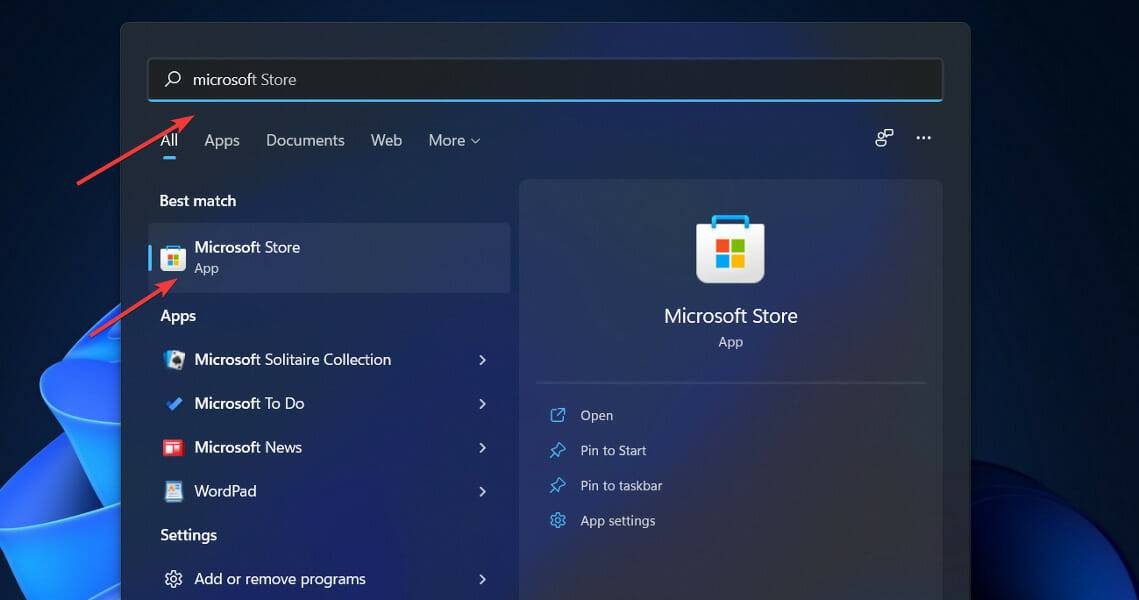Expand Microsoft Solitaire Collection result options
The width and height of the screenshot is (1139, 600).
(x=482, y=359)
